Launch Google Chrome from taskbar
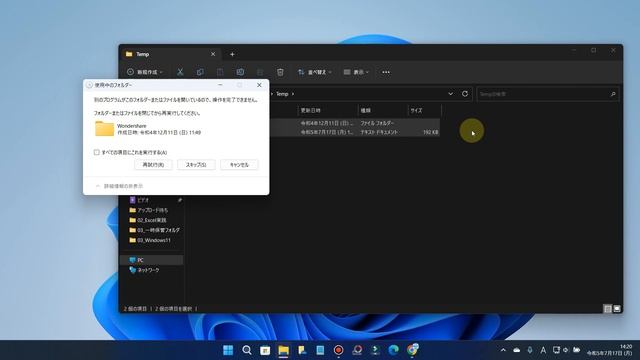 412,350
